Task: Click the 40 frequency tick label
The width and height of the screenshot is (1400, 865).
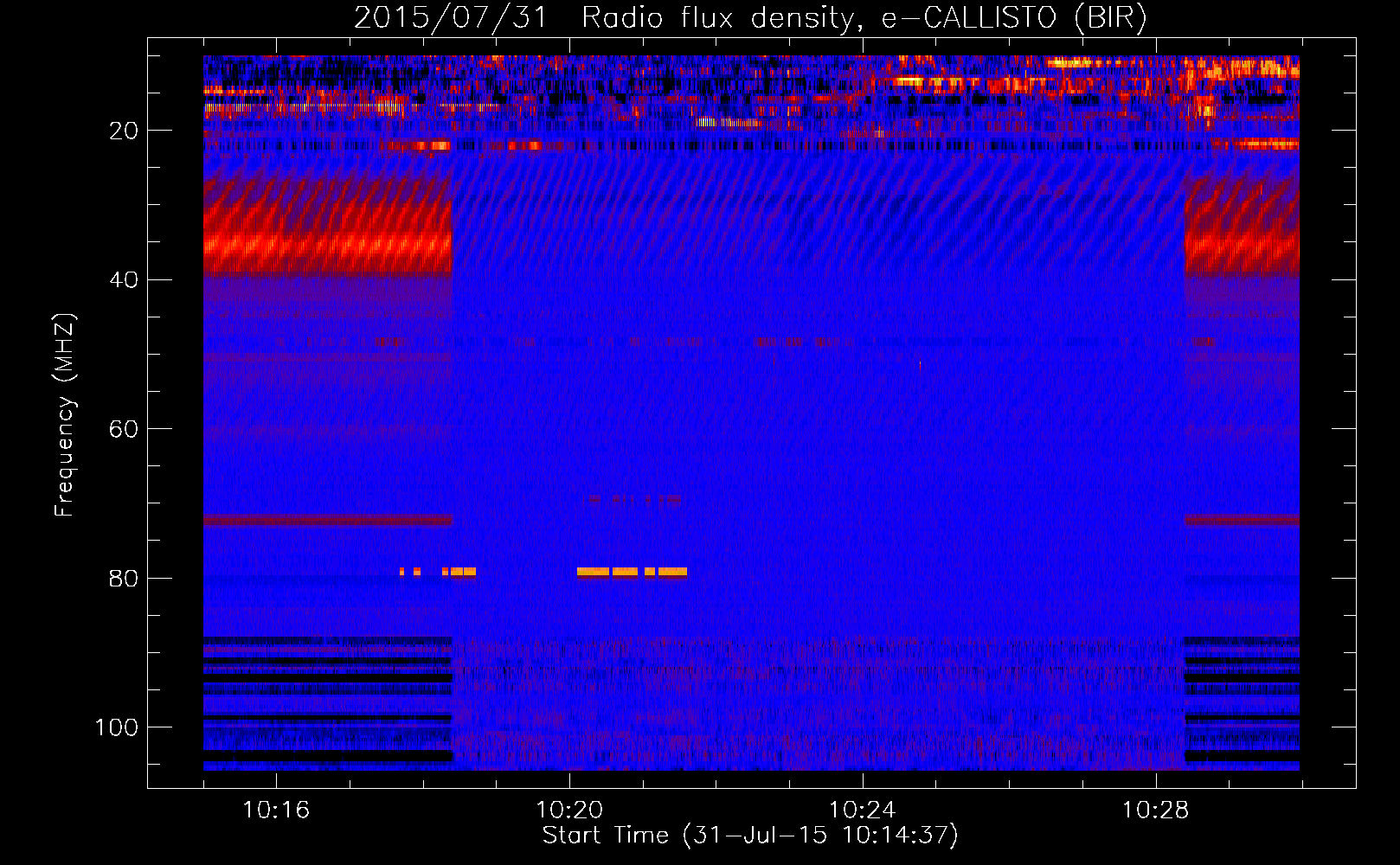Action: 125,280
